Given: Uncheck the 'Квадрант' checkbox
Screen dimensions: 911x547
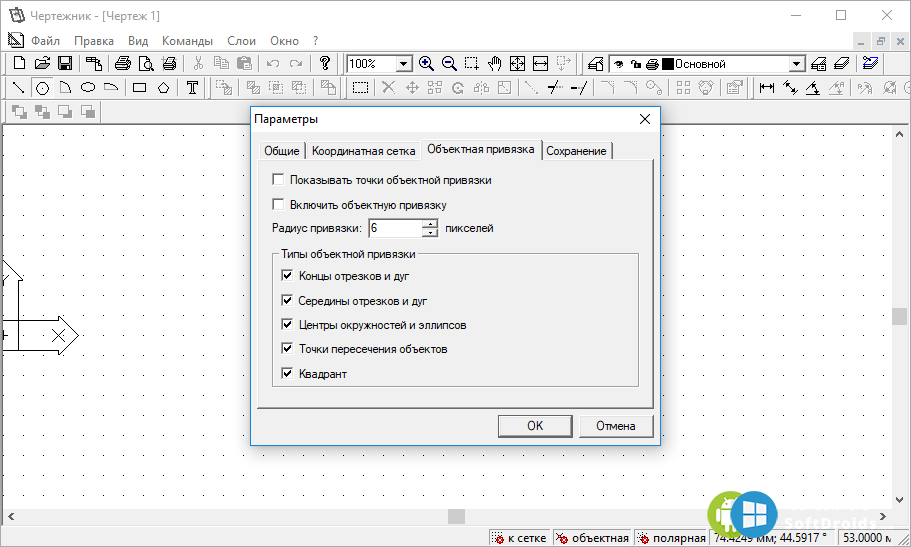Looking at the screenshot, I should click(287, 373).
